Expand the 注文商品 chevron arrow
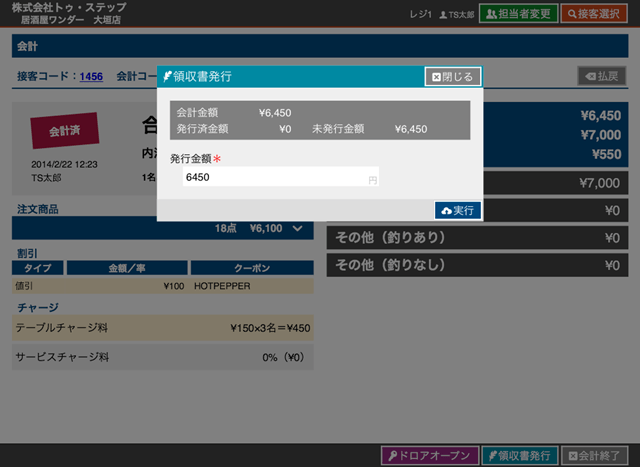Screen dimensions: 640x467 [297, 229]
